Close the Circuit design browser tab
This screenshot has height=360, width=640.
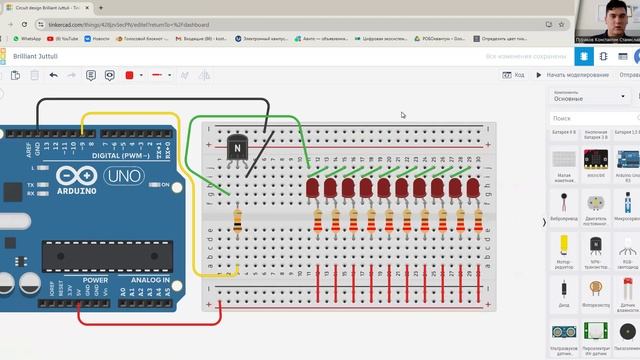pyautogui.click(x=87, y=8)
